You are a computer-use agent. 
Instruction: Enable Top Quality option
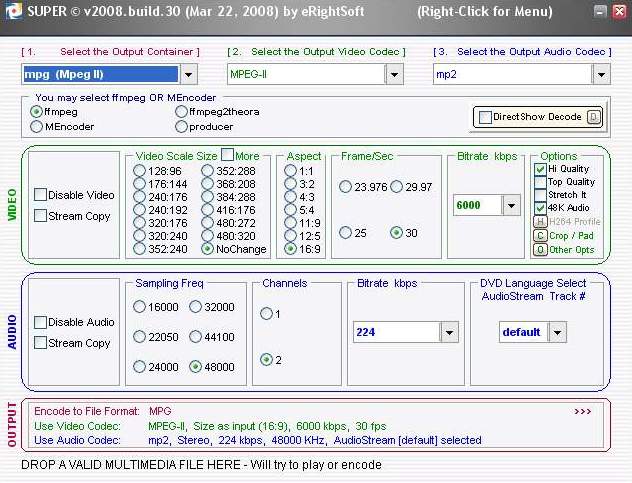pyautogui.click(x=540, y=182)
